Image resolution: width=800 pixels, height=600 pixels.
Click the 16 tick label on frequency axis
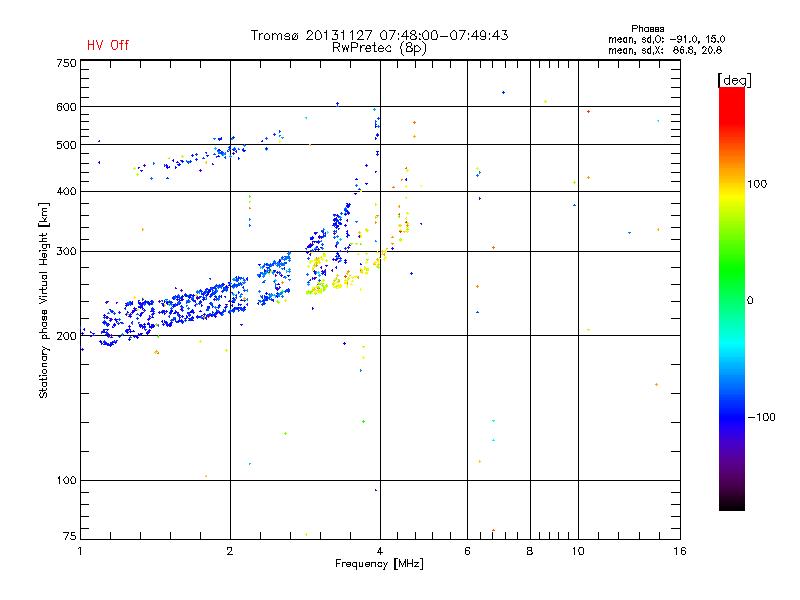point(680,551)
